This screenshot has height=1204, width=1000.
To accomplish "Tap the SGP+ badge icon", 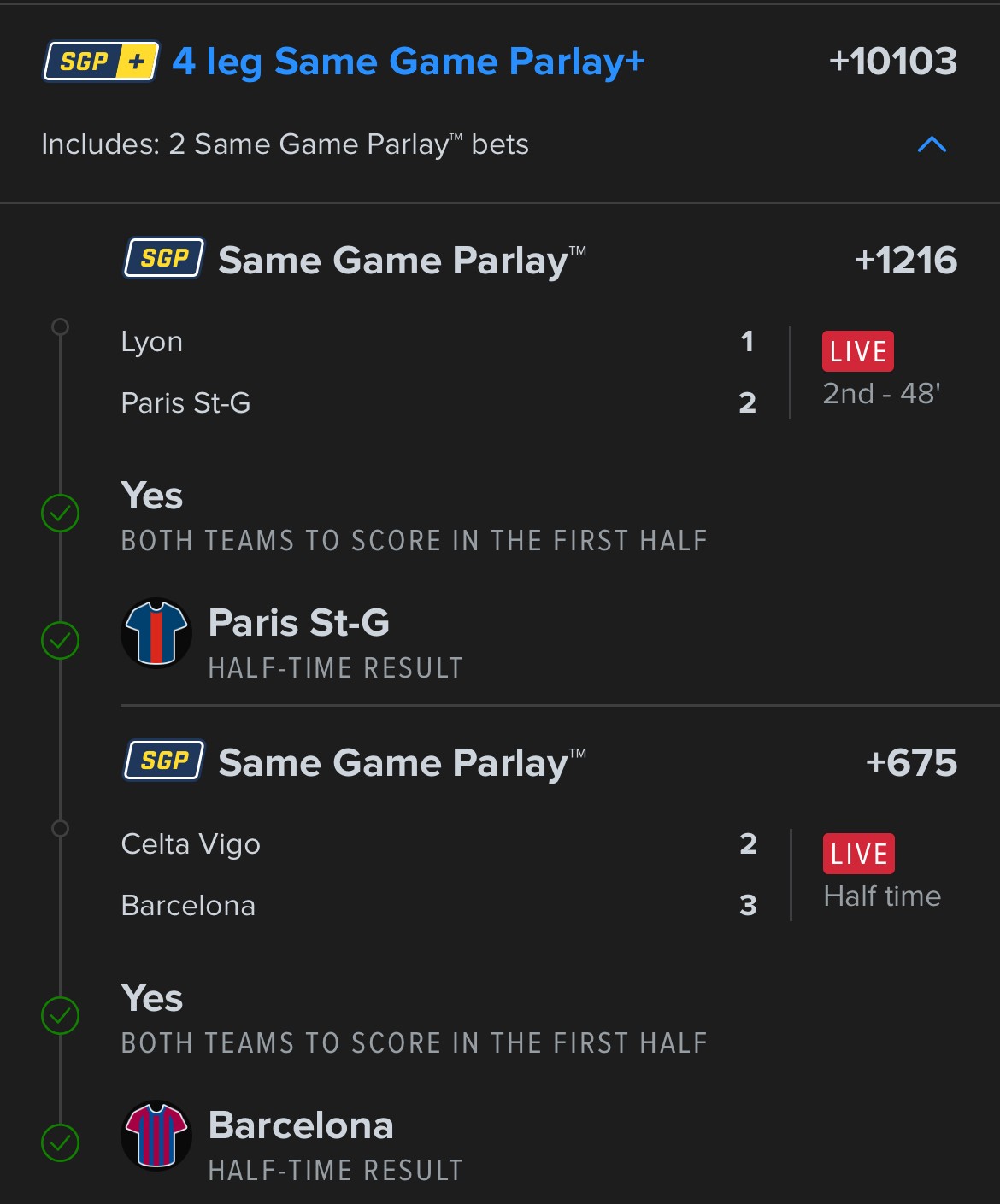I will point(101,62).
